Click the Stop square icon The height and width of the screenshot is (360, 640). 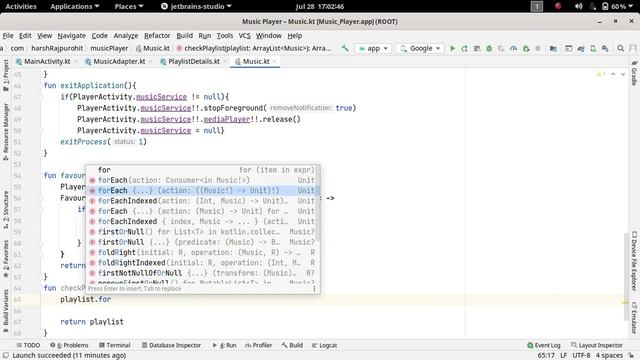(x=538, y=48)
